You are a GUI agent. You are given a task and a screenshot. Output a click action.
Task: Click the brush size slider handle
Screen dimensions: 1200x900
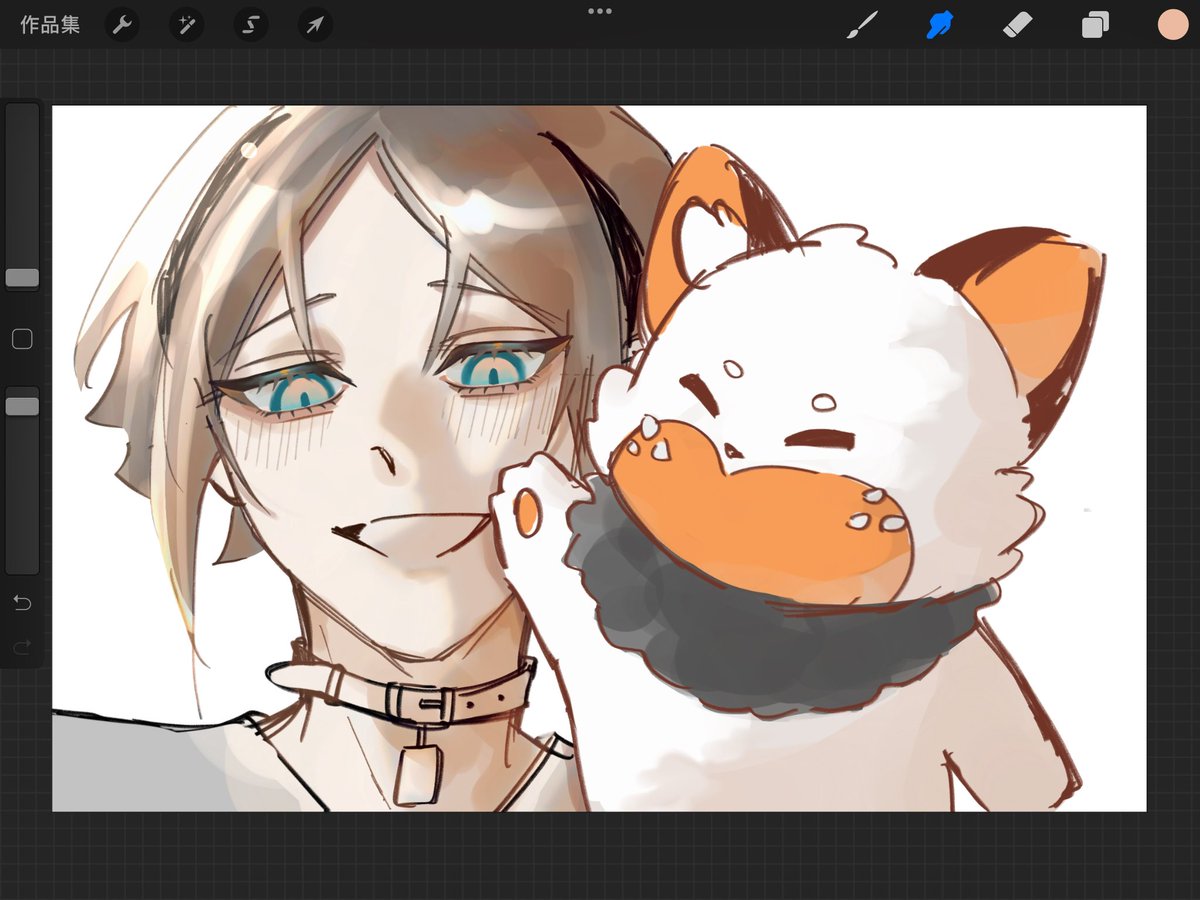click(22, 278)
